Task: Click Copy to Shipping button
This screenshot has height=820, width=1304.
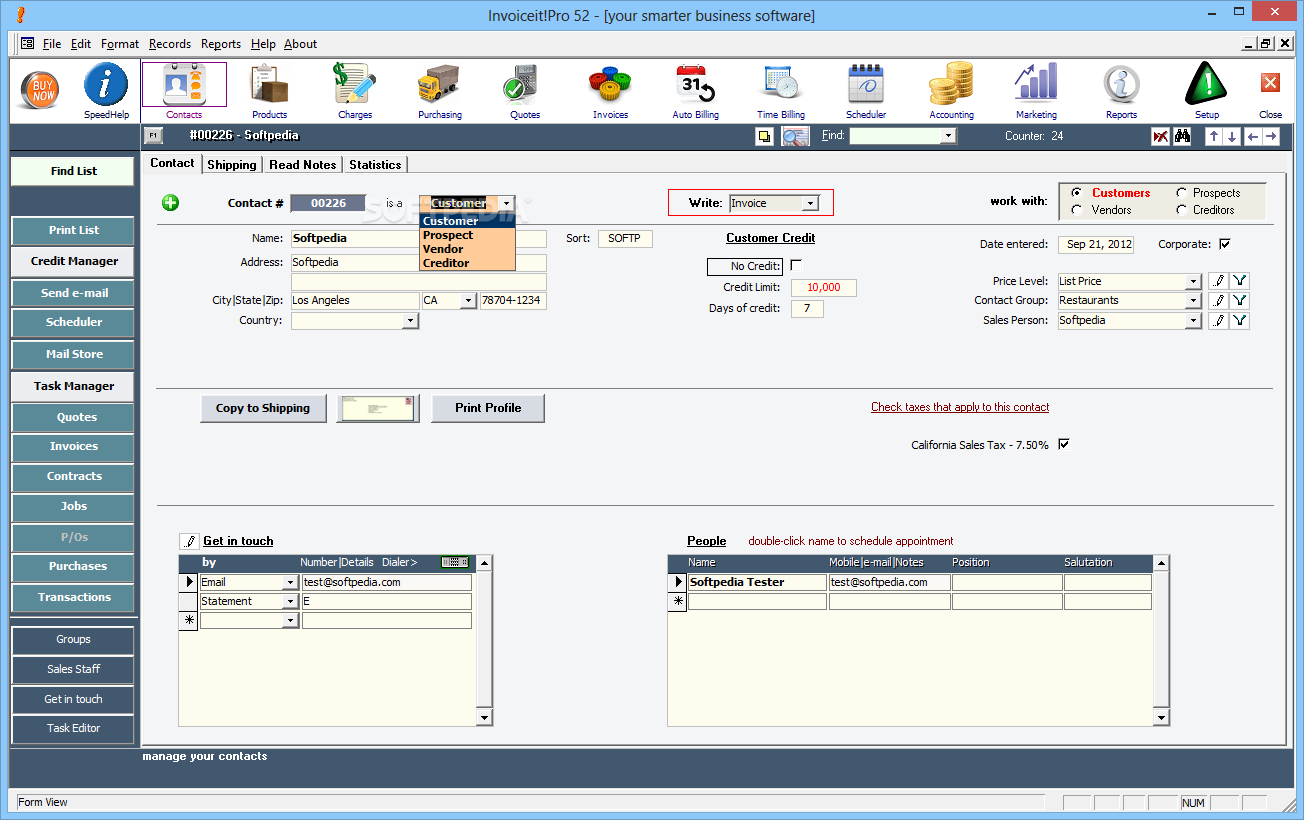Action: pos(264,408)
